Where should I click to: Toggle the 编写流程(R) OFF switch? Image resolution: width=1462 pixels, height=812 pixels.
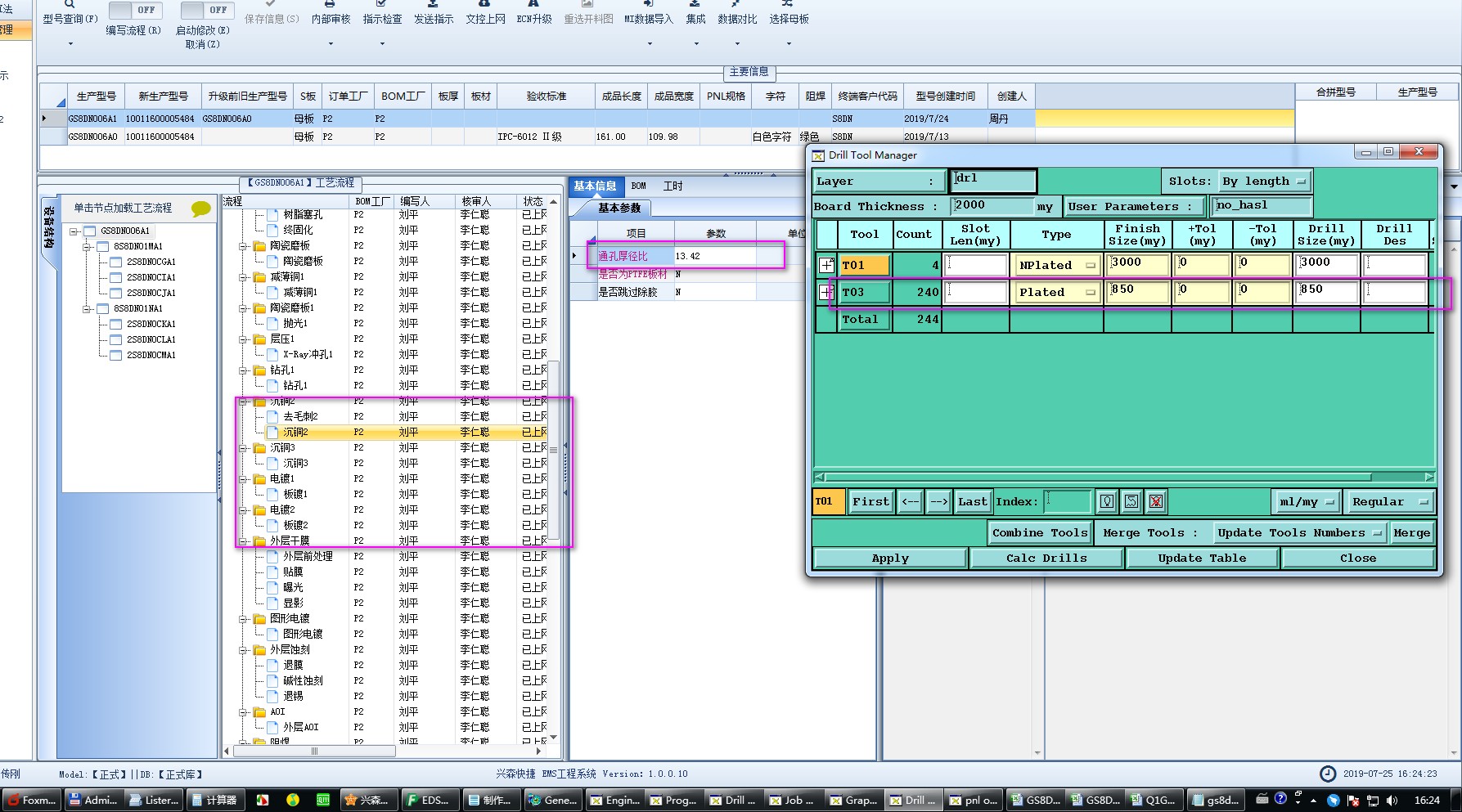135,10
